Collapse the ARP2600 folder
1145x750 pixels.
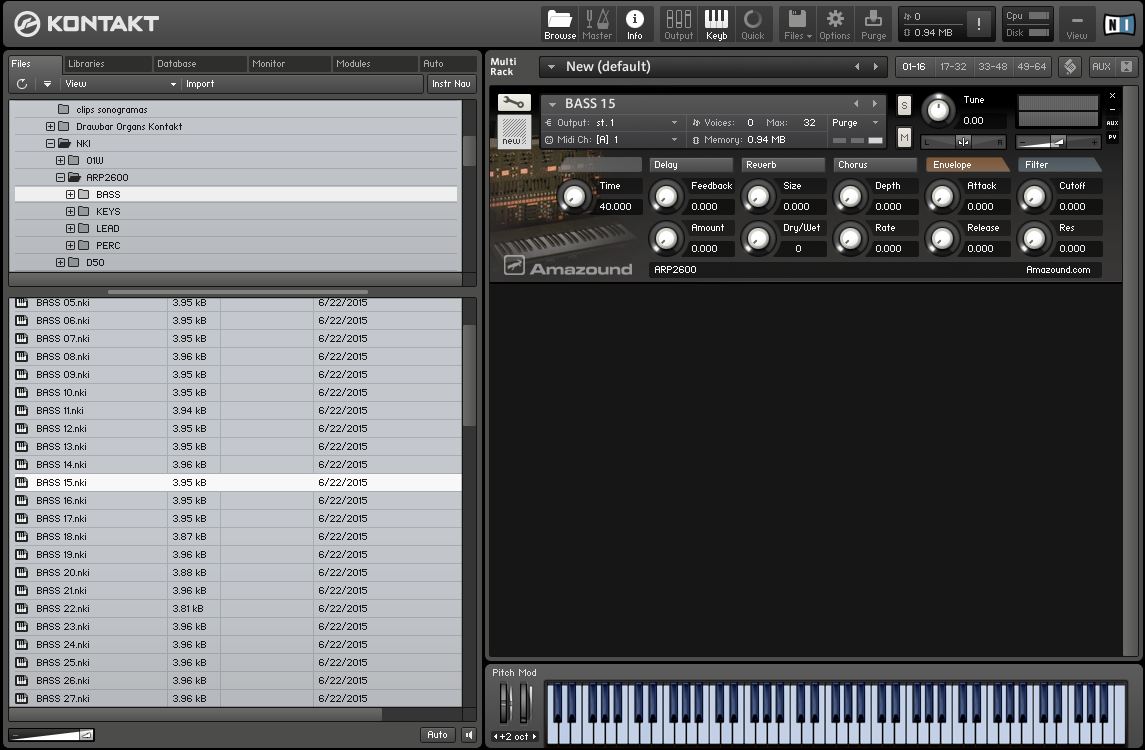click(60, 177)
